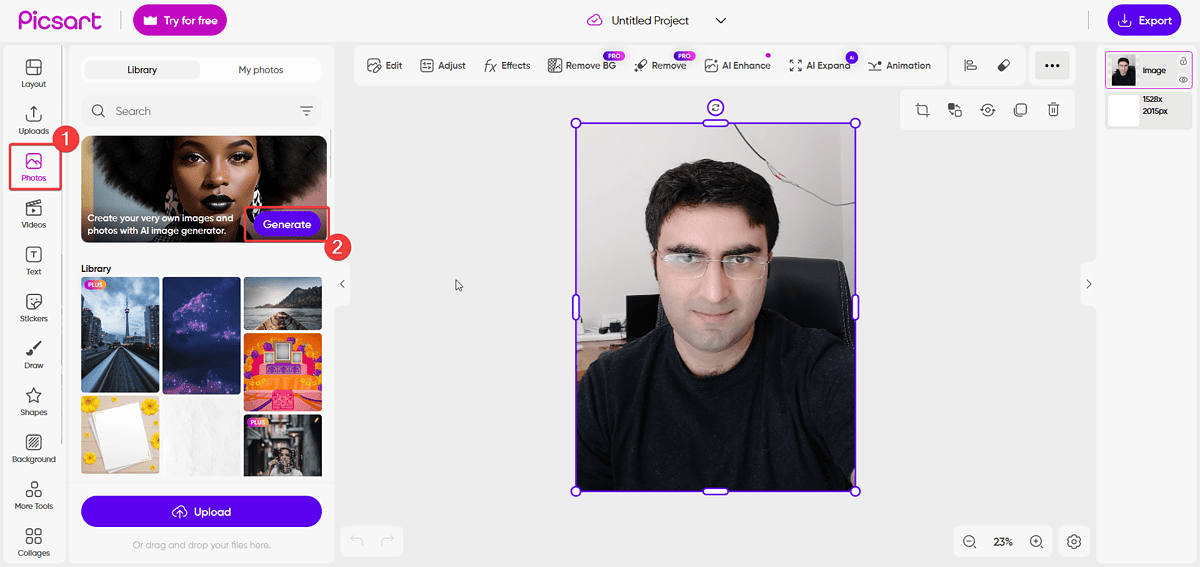Open the search filter options

pyautogui.click(x=306, y=111)
